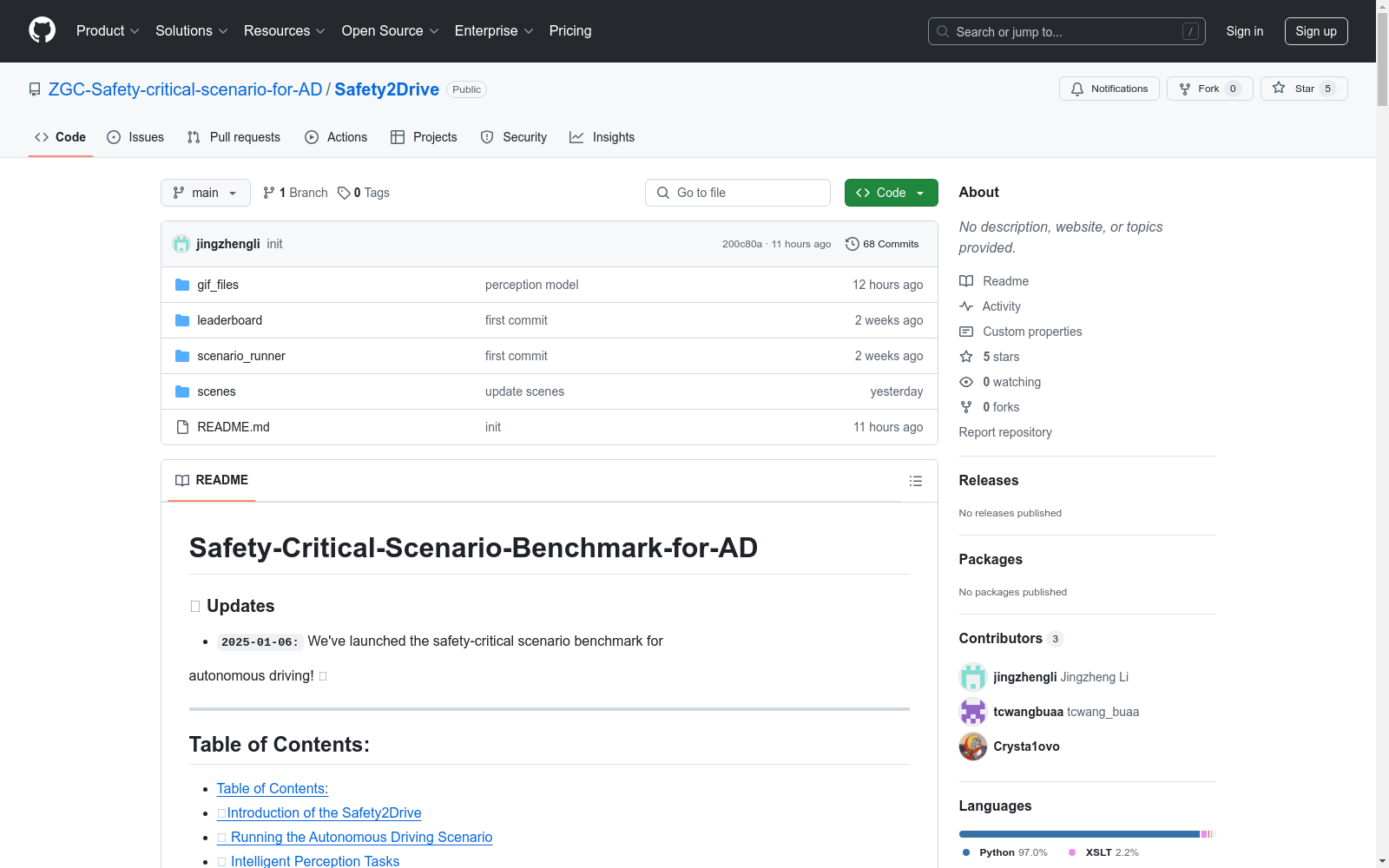Open the 'perception model' commit message
Image resolution: width=1389 pixels, height=868 pixels.
click(x=531, y=285)
